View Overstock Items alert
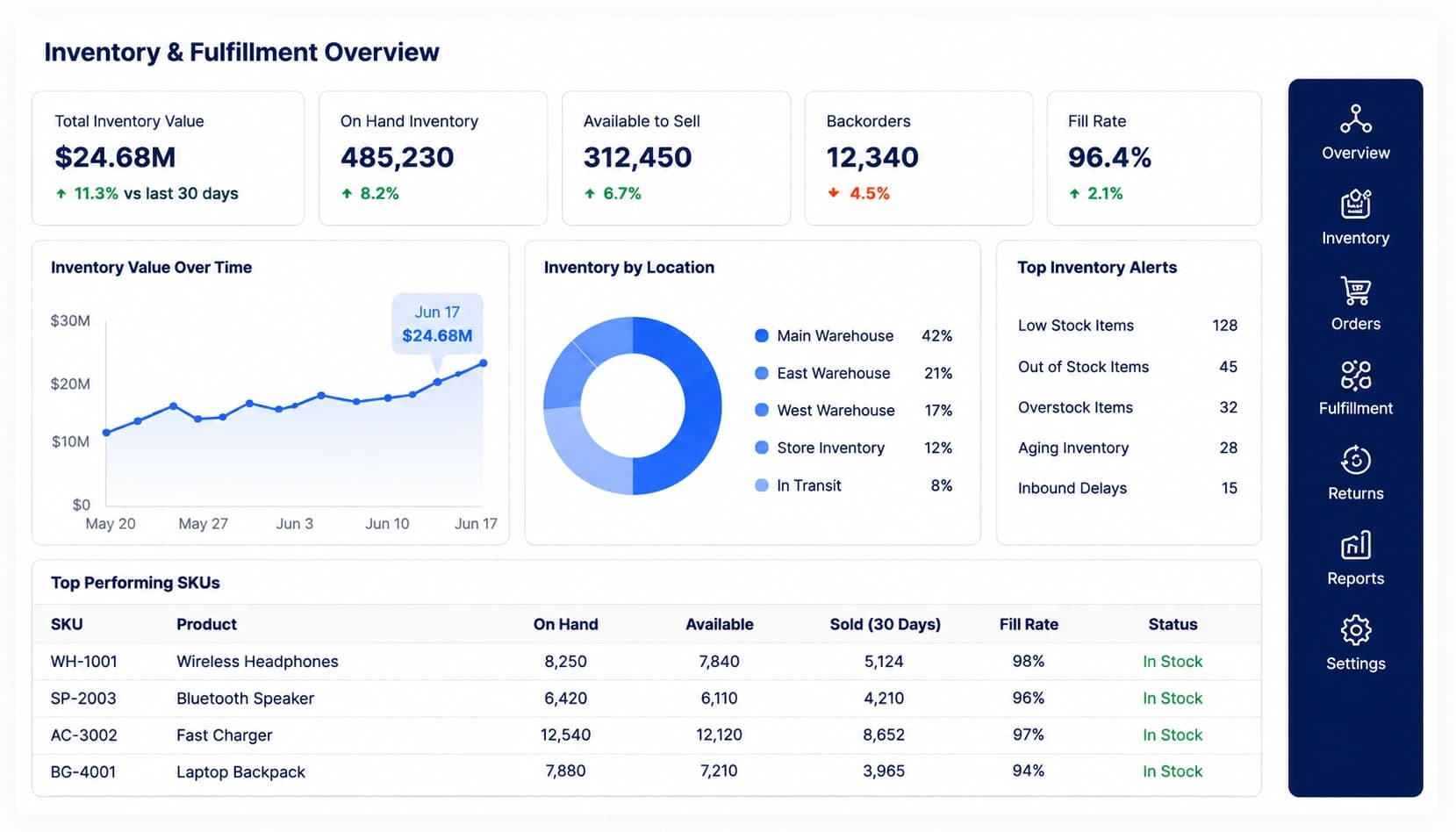Image resolution: width=1456 pixels, height=832 pixels. coord(1128,407)
